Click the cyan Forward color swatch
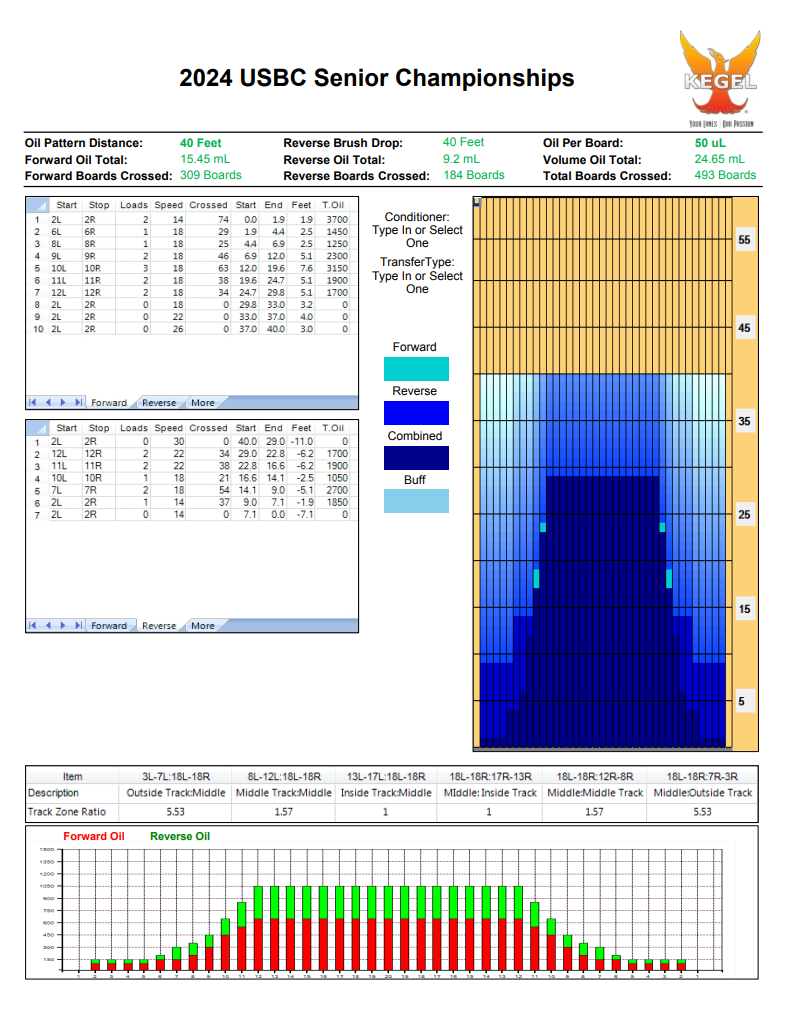The height and width of the screenshot is (1017, 793). (417, 369)
